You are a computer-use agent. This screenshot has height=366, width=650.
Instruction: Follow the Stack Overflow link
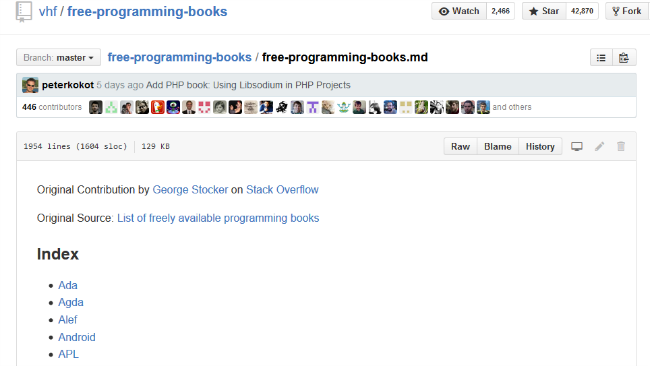(x=282, y=190)
